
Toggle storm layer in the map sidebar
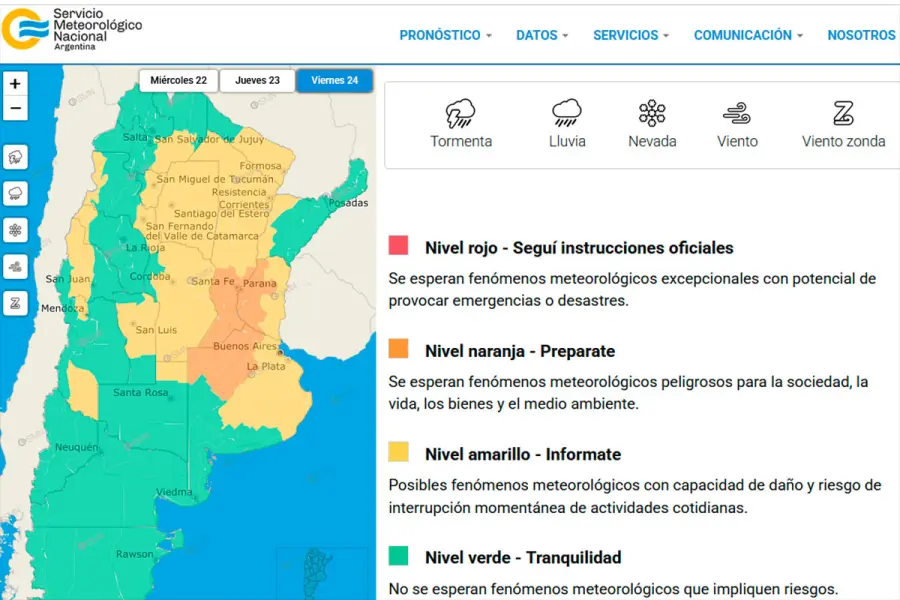click(15, 157)
